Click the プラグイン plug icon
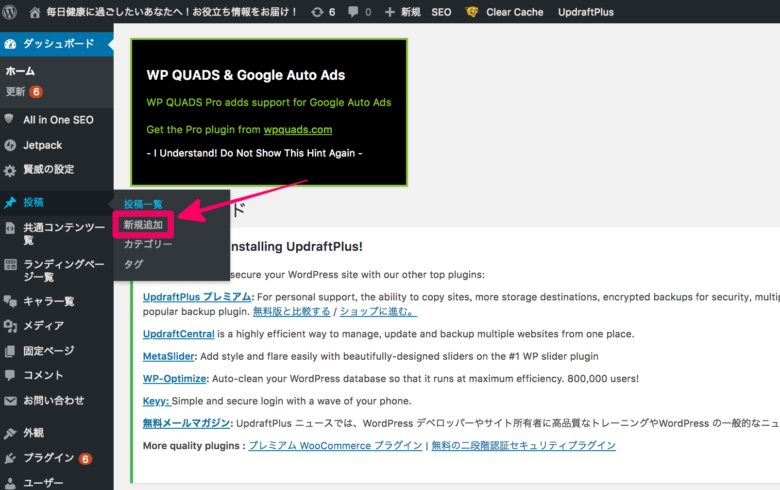This screenshot has width=780, height=490. (x=10, y=458)
